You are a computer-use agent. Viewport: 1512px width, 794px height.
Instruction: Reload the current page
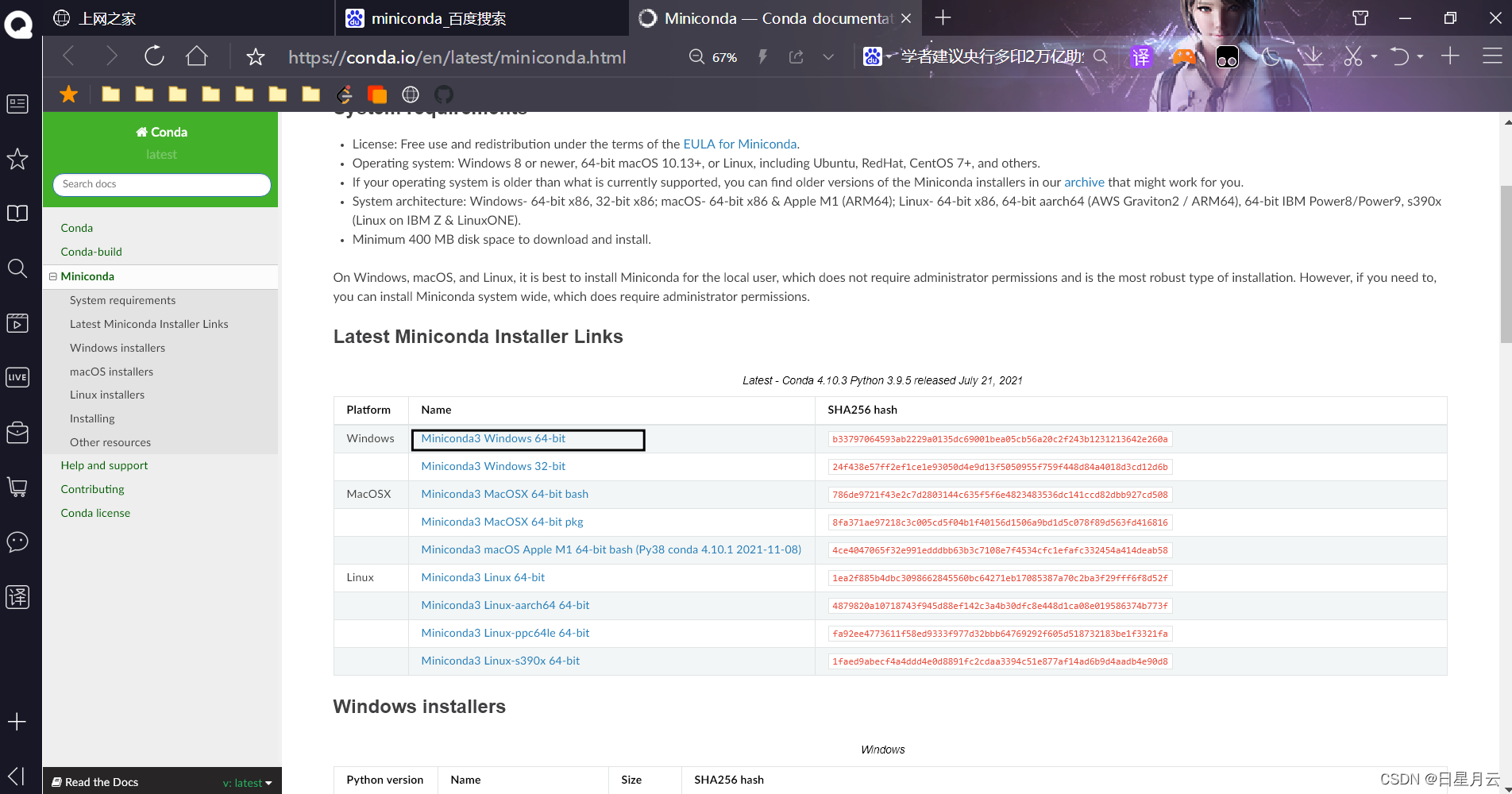tap(154, 56)
